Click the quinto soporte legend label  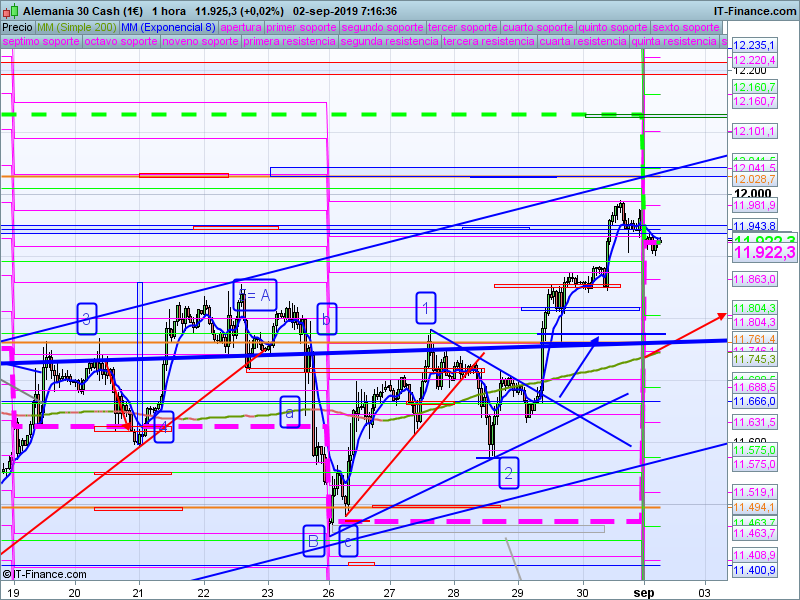click(x=613, y=27)
